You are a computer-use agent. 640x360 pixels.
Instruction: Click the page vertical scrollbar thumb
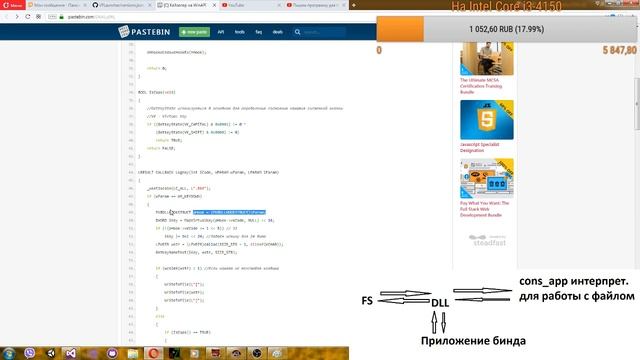click(637, 104)
